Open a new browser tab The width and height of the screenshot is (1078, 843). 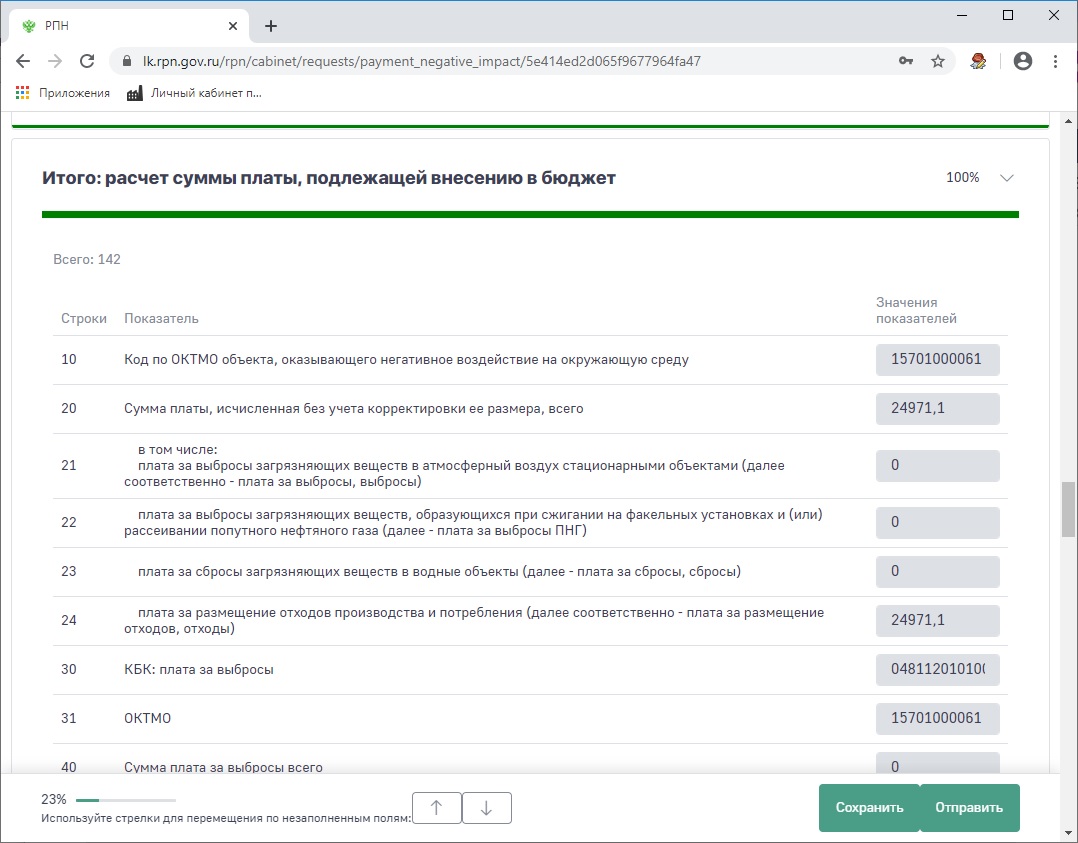(x=271, y=26)
